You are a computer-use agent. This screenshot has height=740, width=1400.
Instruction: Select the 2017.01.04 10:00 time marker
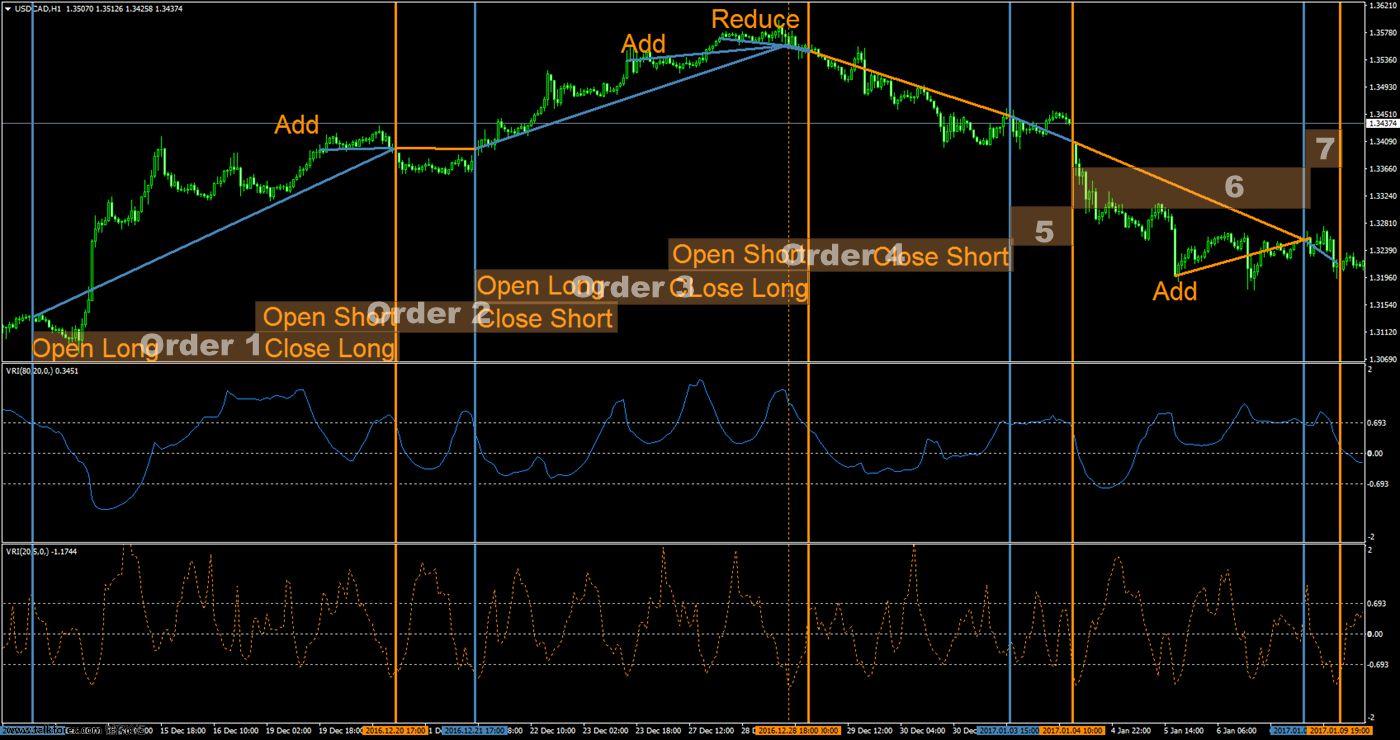pyautogui.click(x=1073, y=731)
